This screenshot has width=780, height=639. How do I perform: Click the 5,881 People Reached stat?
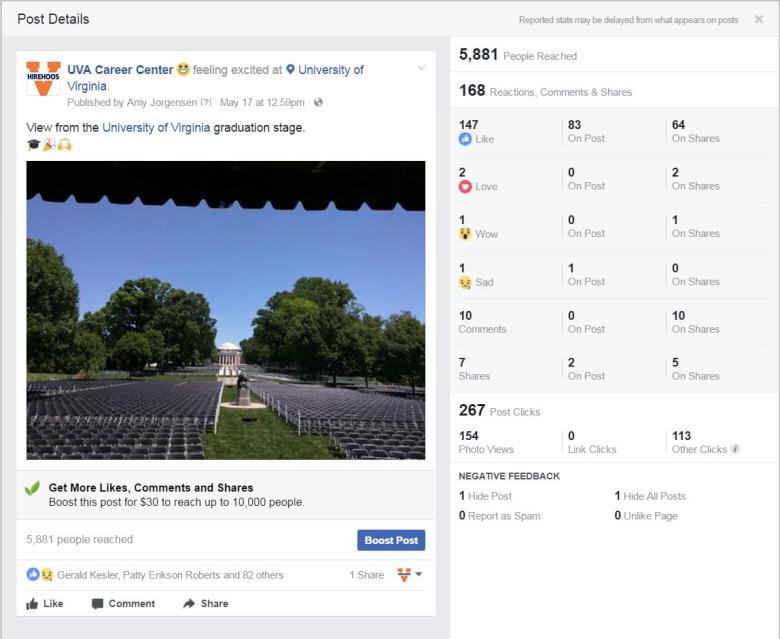518,55
